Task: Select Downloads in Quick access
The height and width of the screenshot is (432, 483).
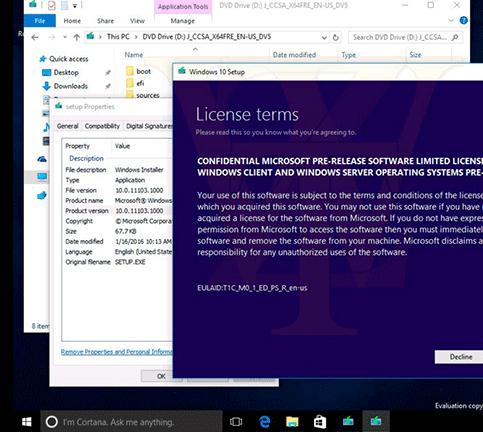Action: coord(71,86)
